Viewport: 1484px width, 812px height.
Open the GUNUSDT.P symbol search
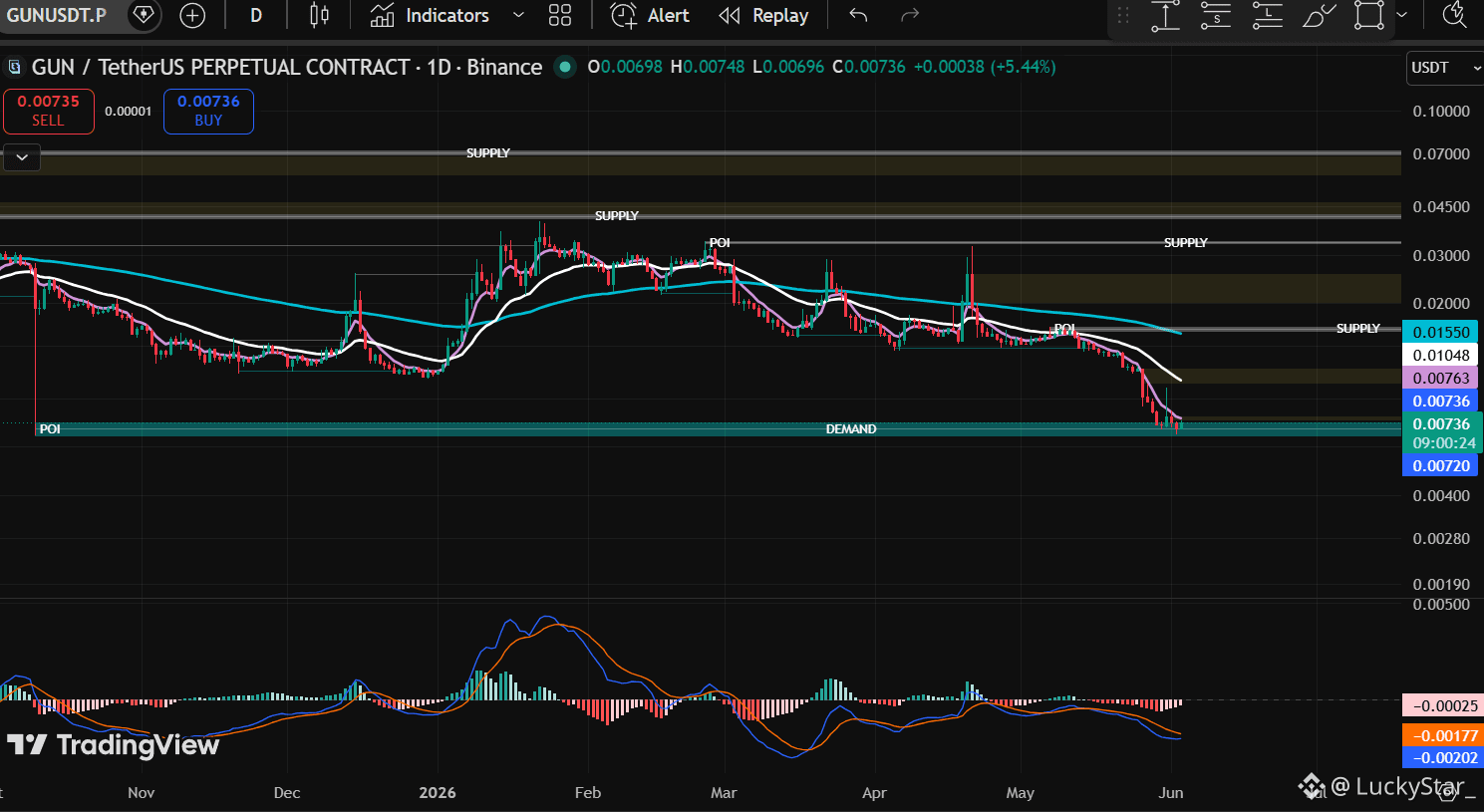[x=57, y=15]
